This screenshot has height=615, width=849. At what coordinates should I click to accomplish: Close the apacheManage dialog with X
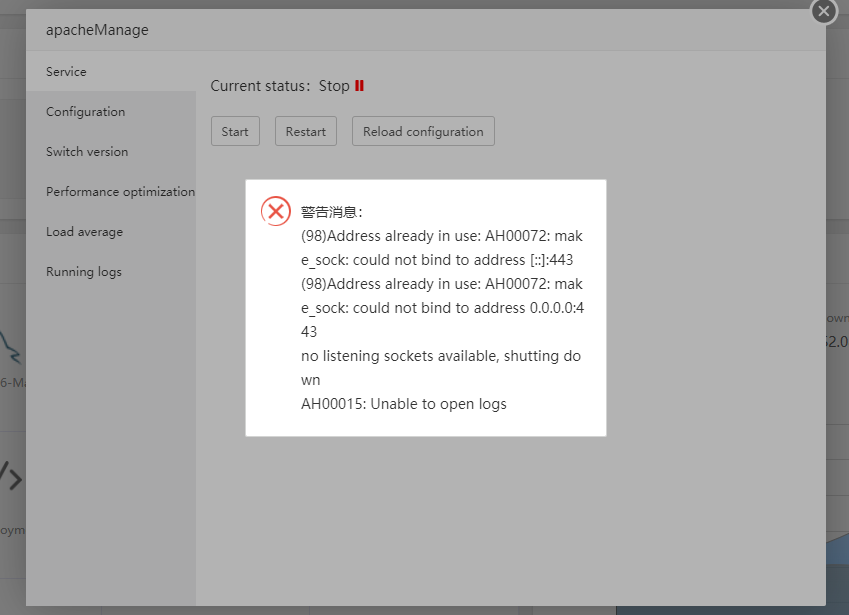824,11
